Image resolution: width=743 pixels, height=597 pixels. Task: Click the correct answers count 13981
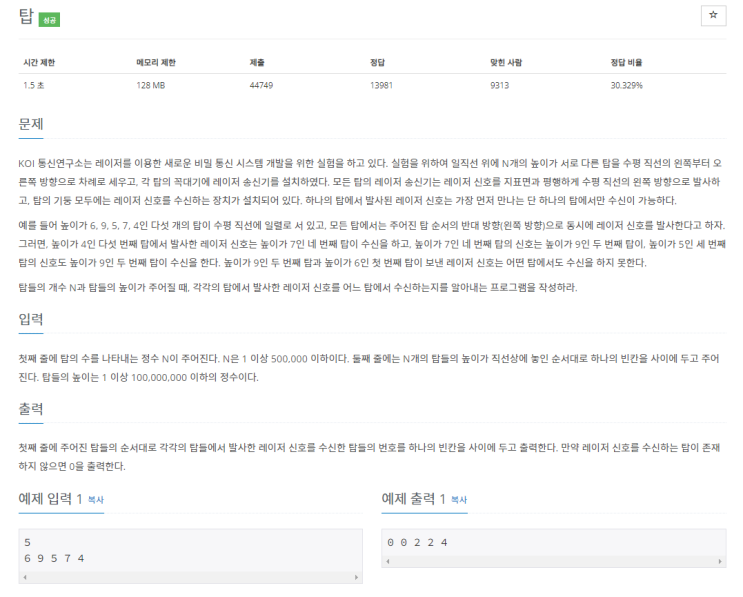pos(381,85)
